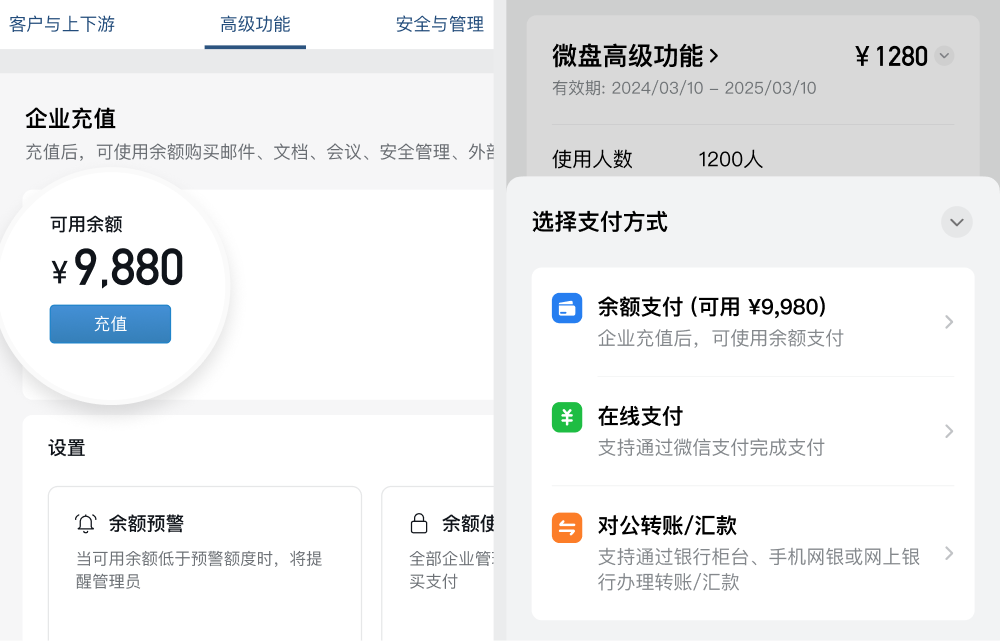Viewport: 1000px width, 641px height.
Task: Click the ¥9,880 available balance amount
Action: coord(117,268)
